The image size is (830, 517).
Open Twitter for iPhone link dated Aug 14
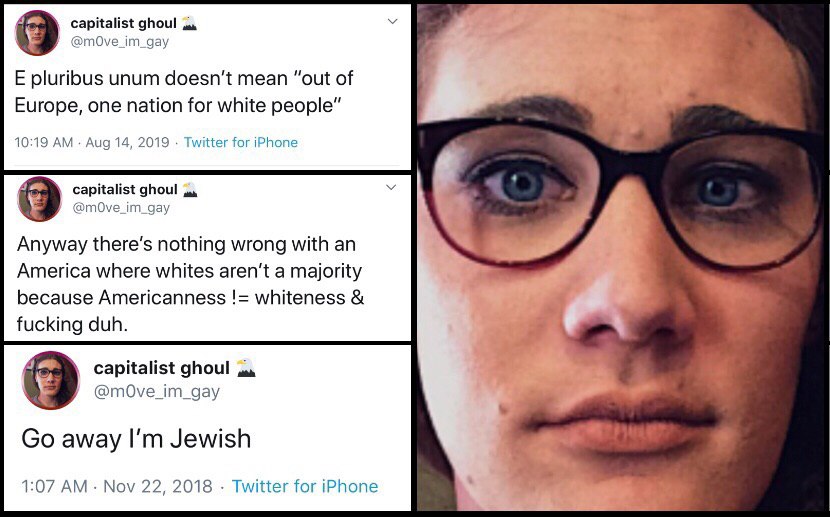tap(241, 142)
